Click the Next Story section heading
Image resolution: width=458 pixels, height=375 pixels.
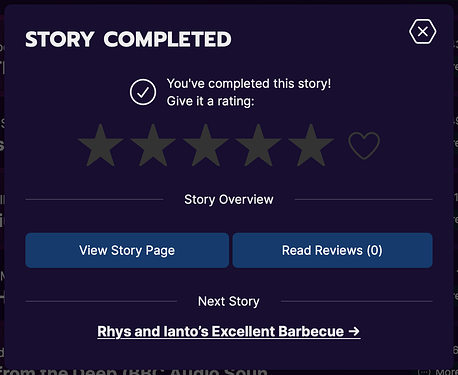[229, 301]
